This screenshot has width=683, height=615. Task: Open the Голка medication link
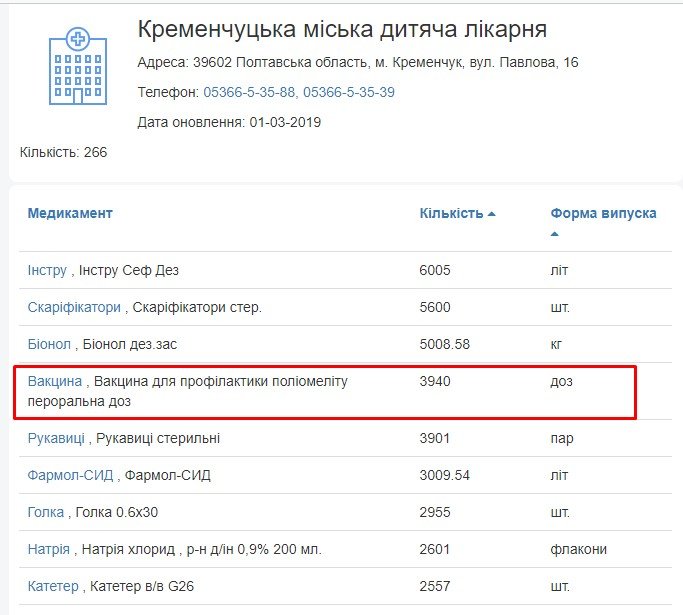(x=47, y=512)
